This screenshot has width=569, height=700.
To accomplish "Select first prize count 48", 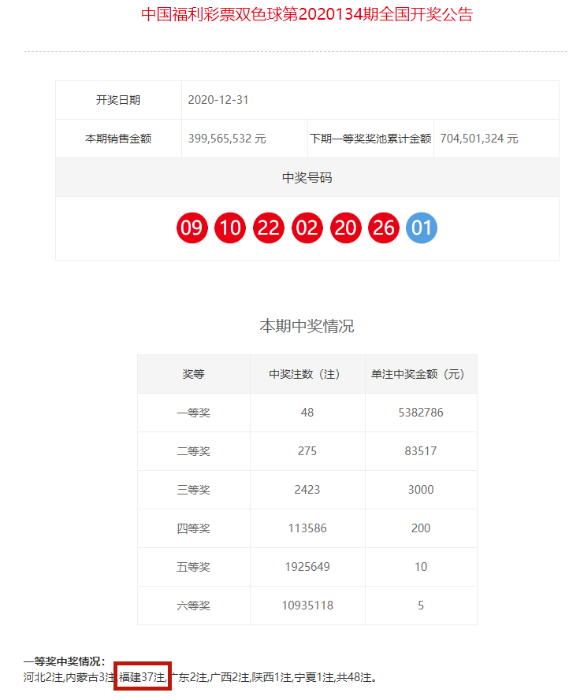I will 307,412.
